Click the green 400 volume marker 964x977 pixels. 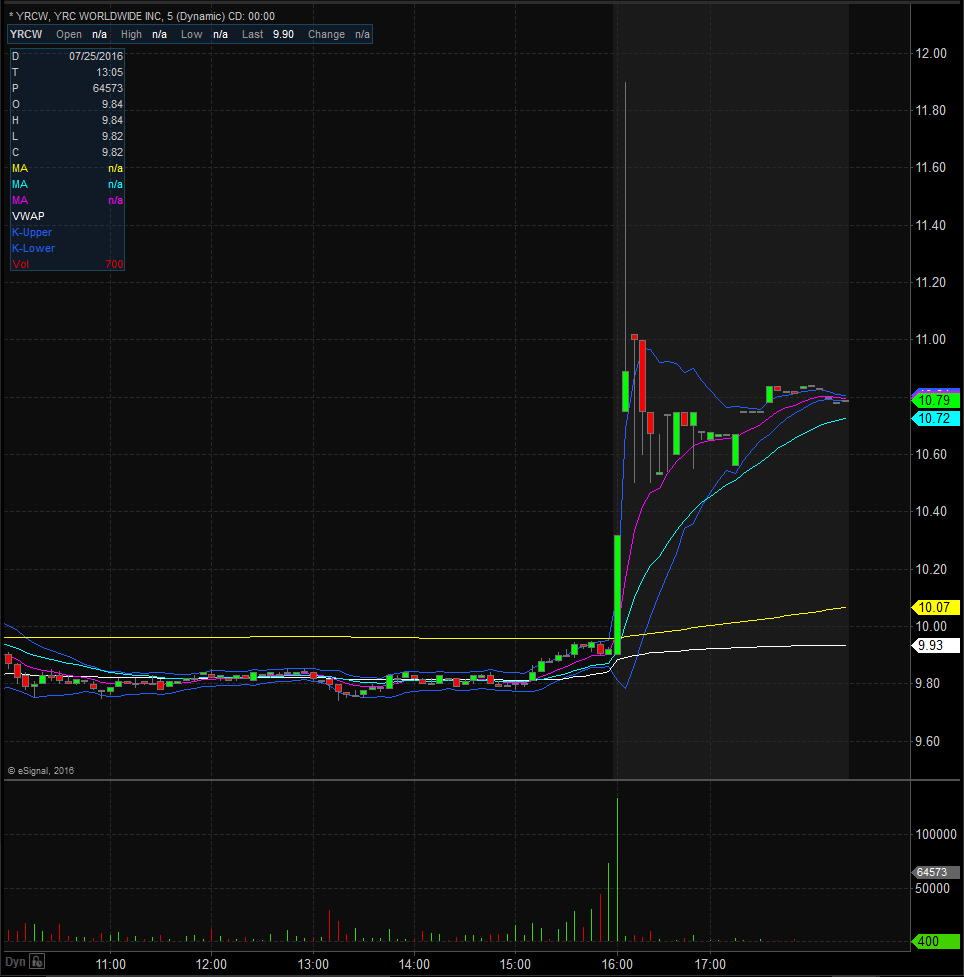932,942
